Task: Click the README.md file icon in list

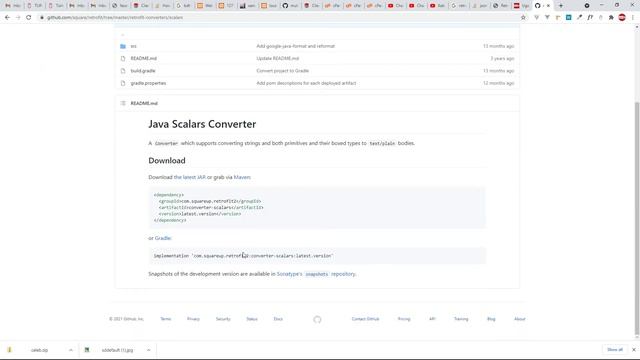Action: click(x=123, y=58)
